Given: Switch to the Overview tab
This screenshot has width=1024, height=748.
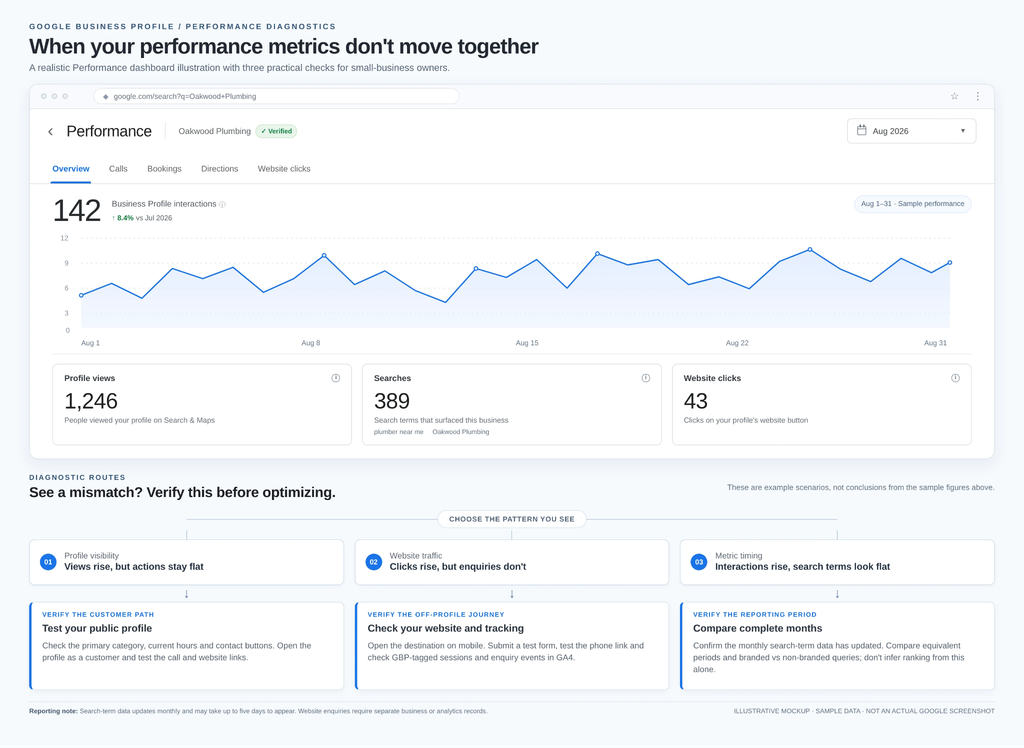Looking at the screenshot, I should coord(71,169).
